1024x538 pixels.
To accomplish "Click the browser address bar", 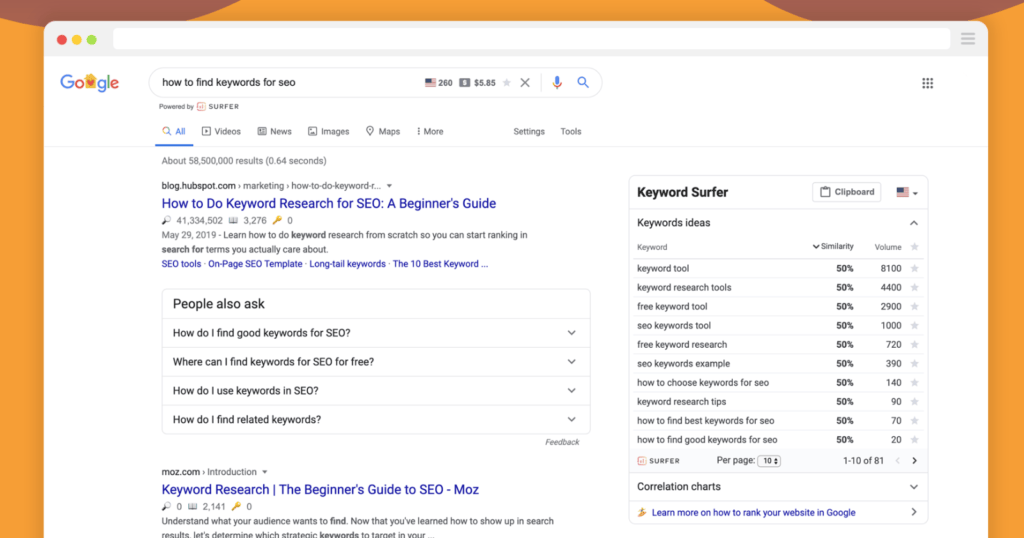I will tap(532, 39).
